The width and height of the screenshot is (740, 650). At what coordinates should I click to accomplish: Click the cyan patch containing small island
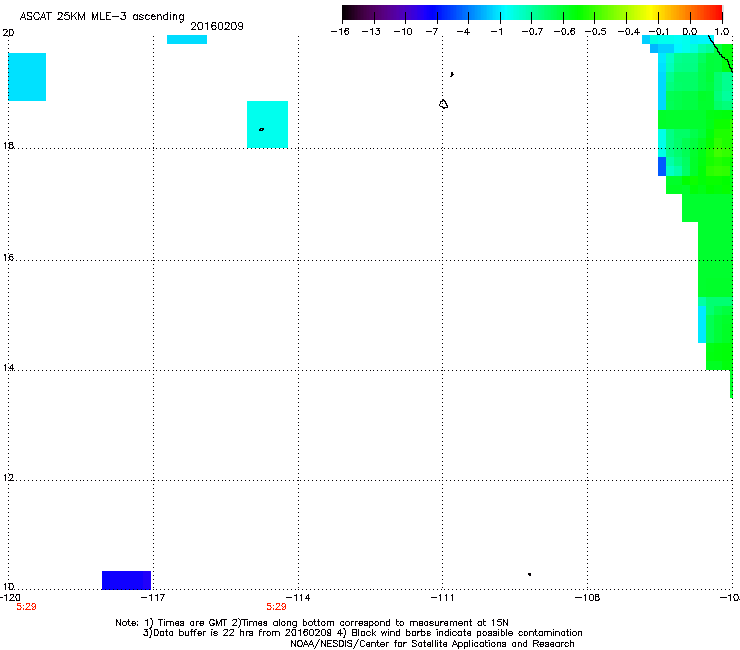(x=268, y=125)
